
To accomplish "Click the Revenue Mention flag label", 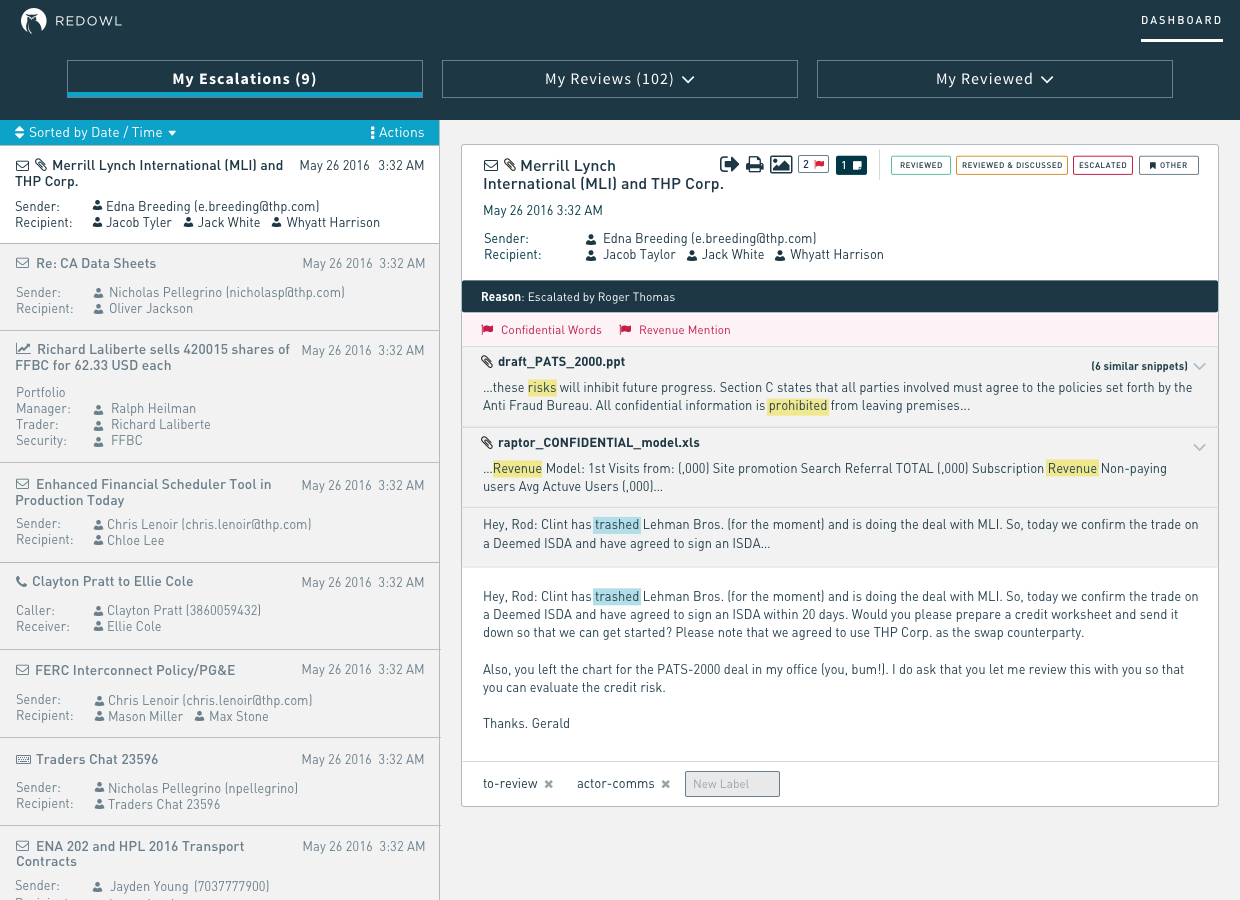I will coord(685,330).
